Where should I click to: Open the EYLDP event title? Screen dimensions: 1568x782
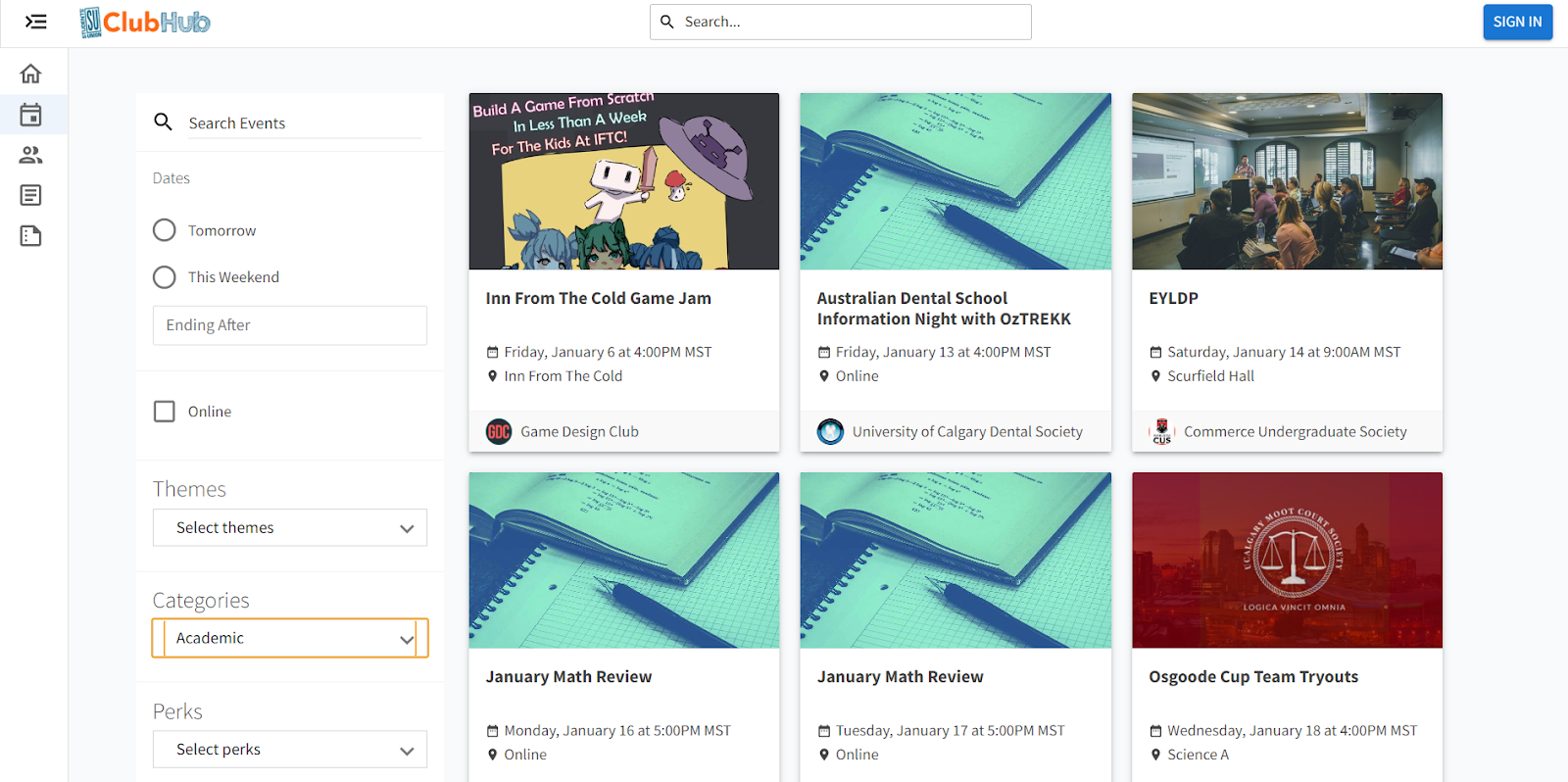[x=1173, y=298]
